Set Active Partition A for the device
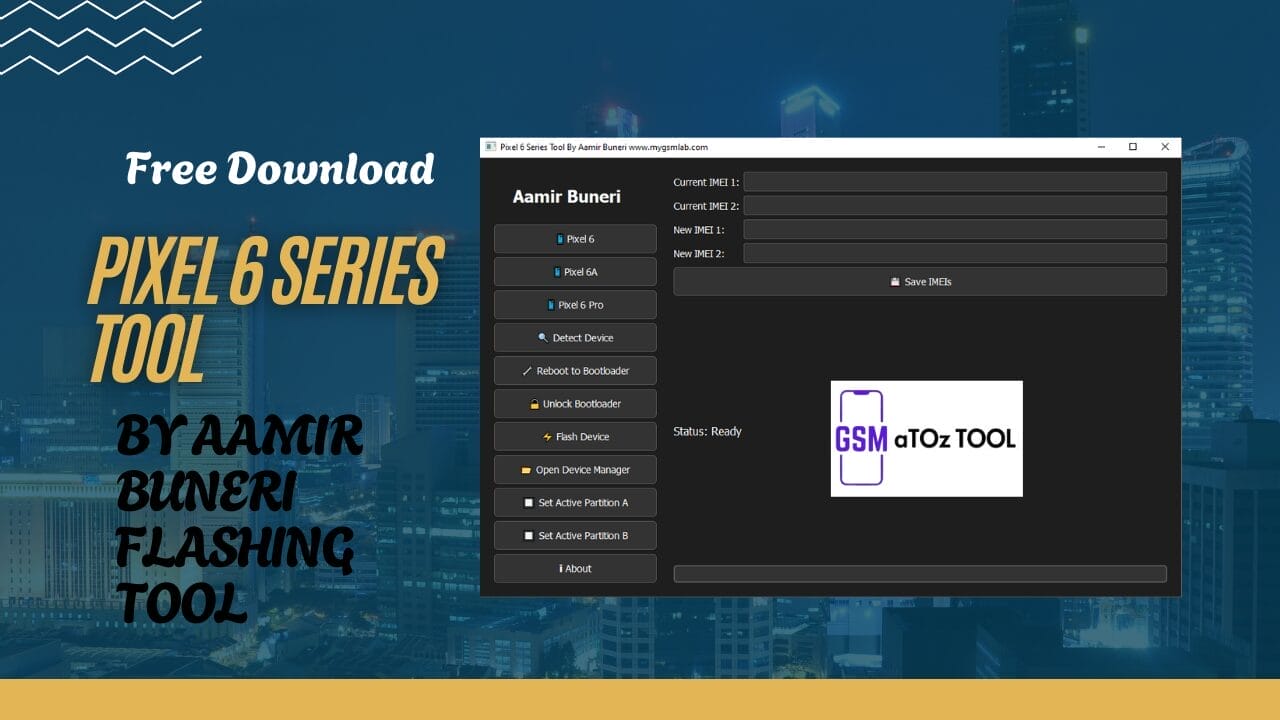Viewport: 1280px width, 720px height. (575, 502)
